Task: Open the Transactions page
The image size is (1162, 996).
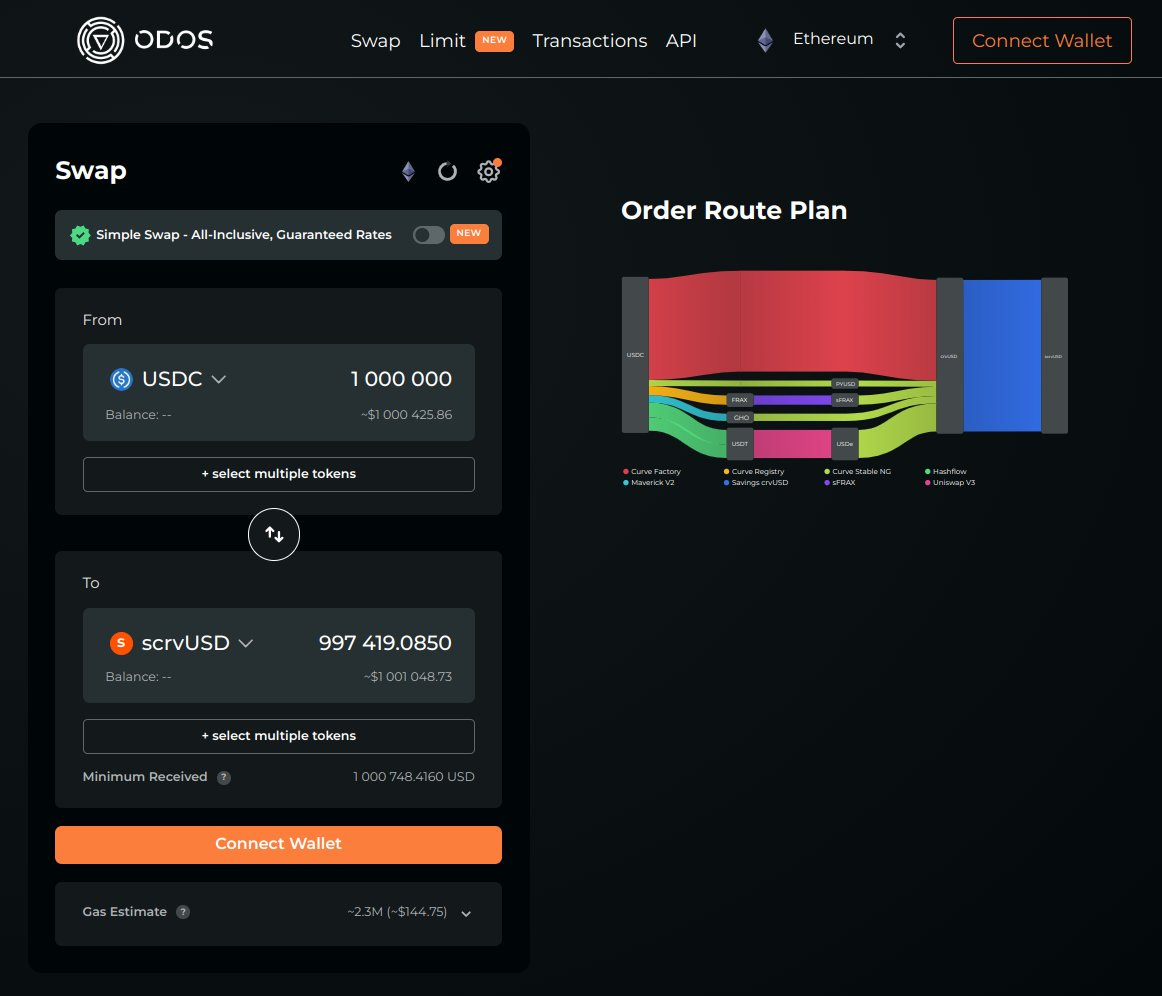Action: coord(589,41)
